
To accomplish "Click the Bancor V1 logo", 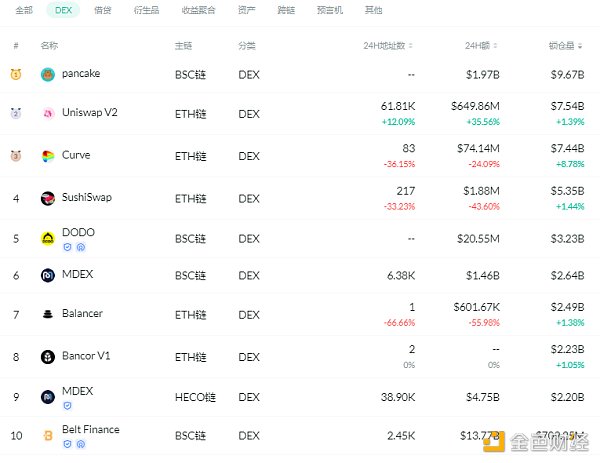I will [x=48, y=357].
